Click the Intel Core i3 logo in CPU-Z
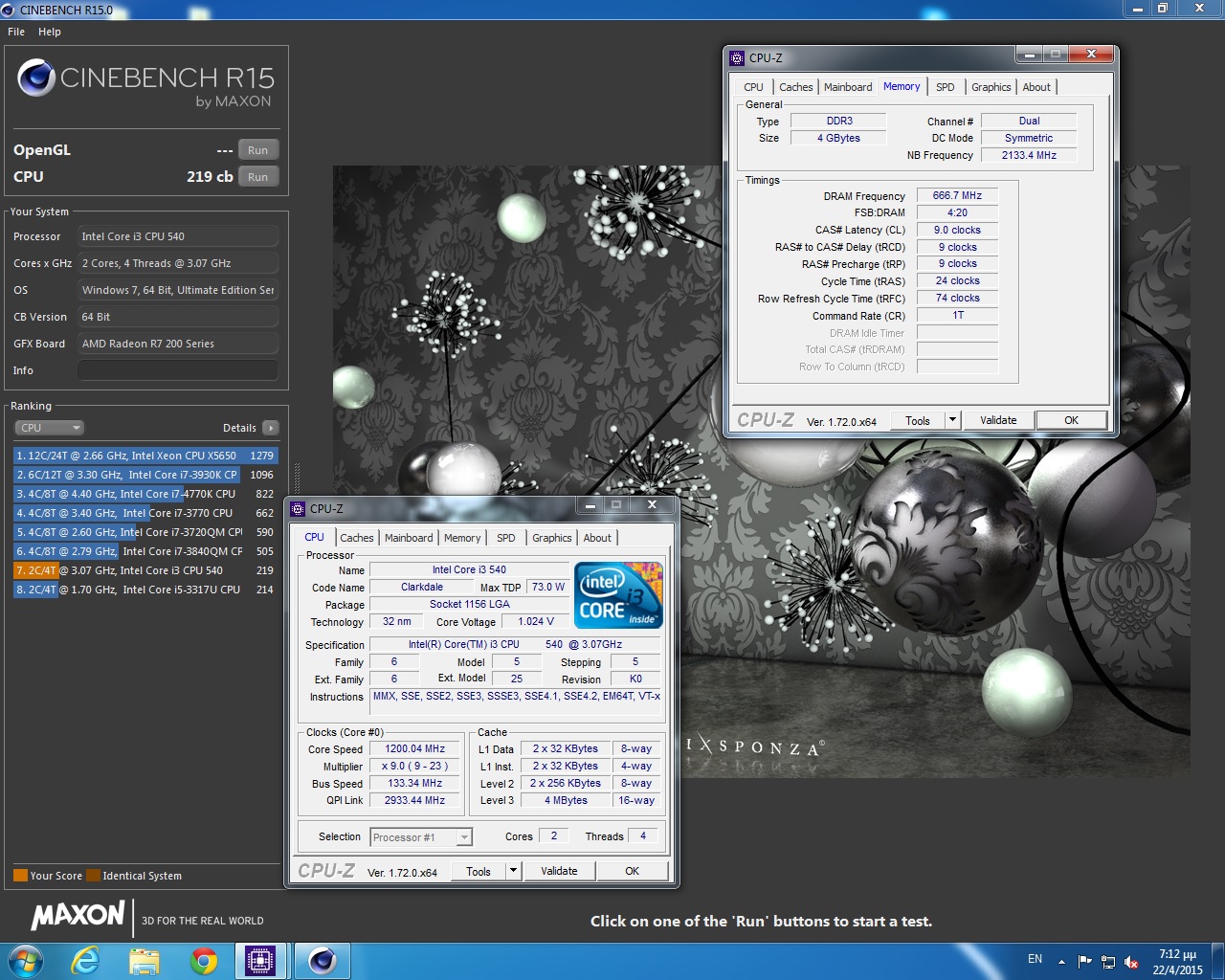 (620, 595)
